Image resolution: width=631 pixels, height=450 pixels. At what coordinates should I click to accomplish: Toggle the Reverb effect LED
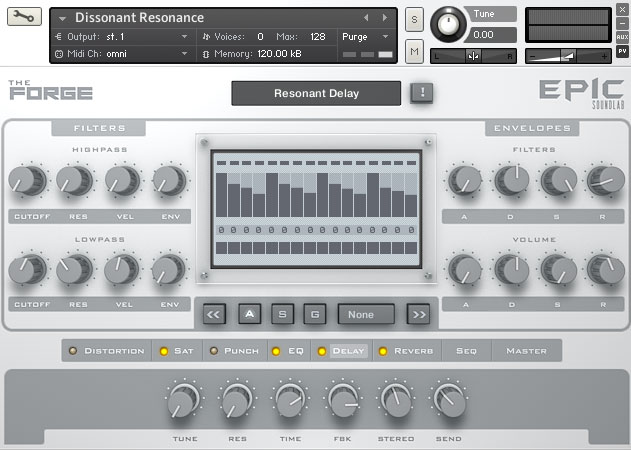pos(382,351)
